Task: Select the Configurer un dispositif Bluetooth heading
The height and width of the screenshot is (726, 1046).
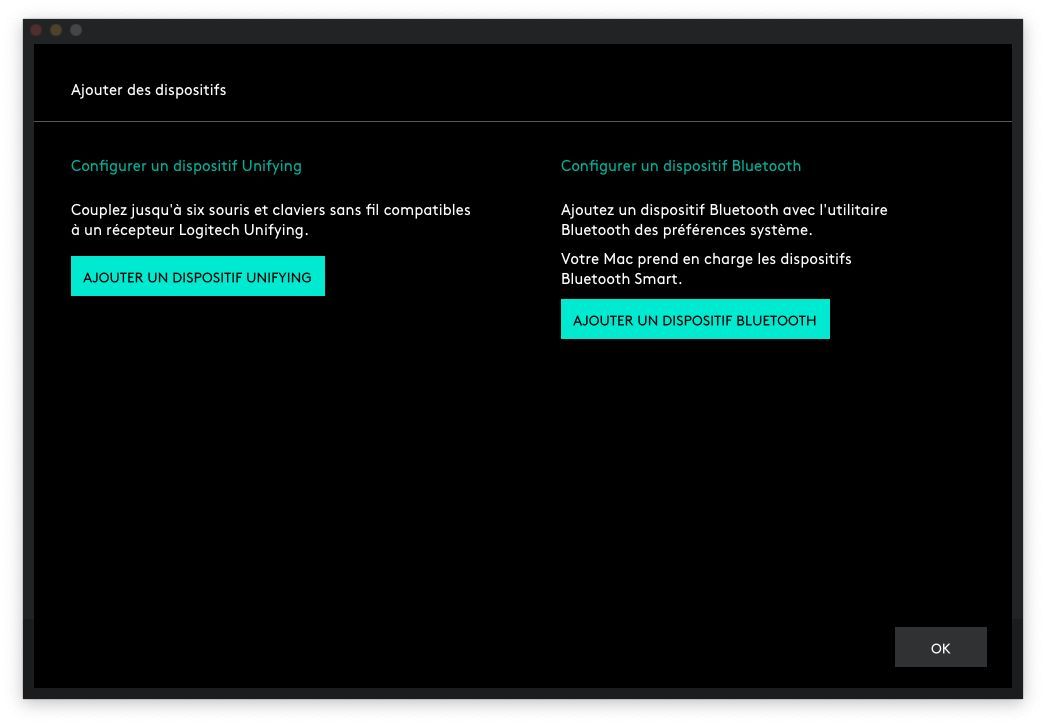Action: 681,166
